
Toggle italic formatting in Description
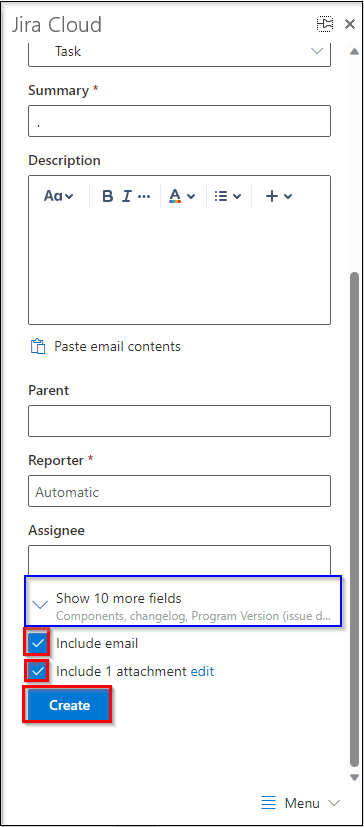[x=126, y=196]
